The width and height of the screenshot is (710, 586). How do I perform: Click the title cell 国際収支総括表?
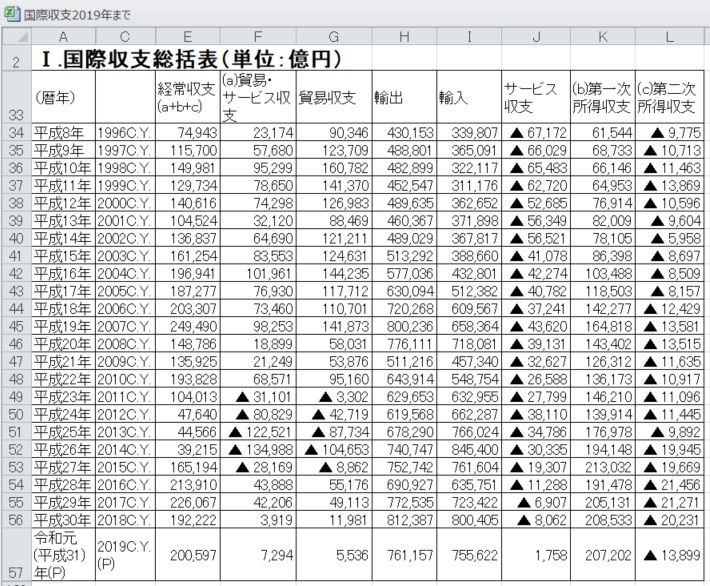191,59
